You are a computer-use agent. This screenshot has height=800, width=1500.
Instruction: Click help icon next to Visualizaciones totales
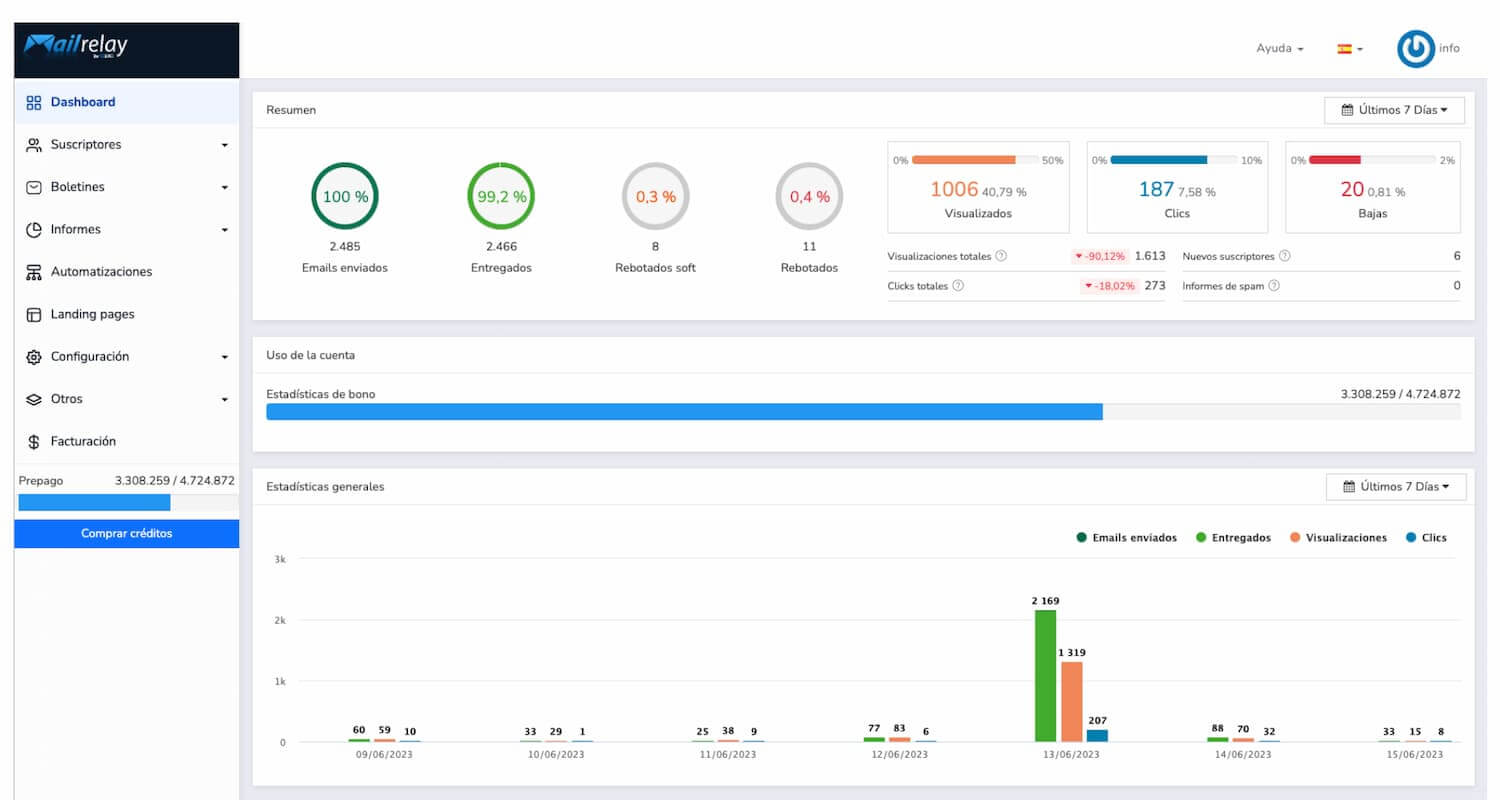[1001, 256]
